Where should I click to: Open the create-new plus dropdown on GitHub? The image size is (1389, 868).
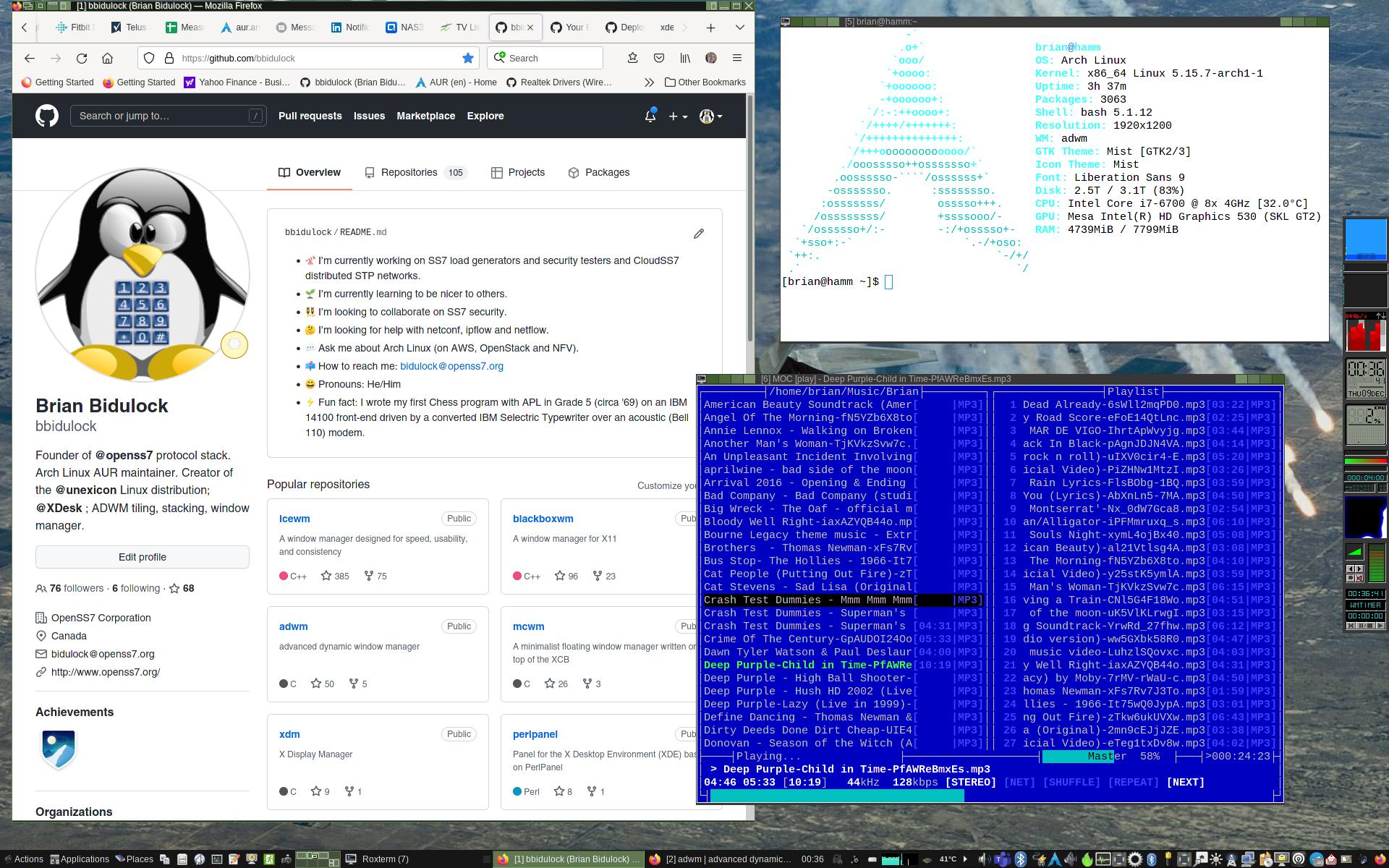[x=678, y=116]
